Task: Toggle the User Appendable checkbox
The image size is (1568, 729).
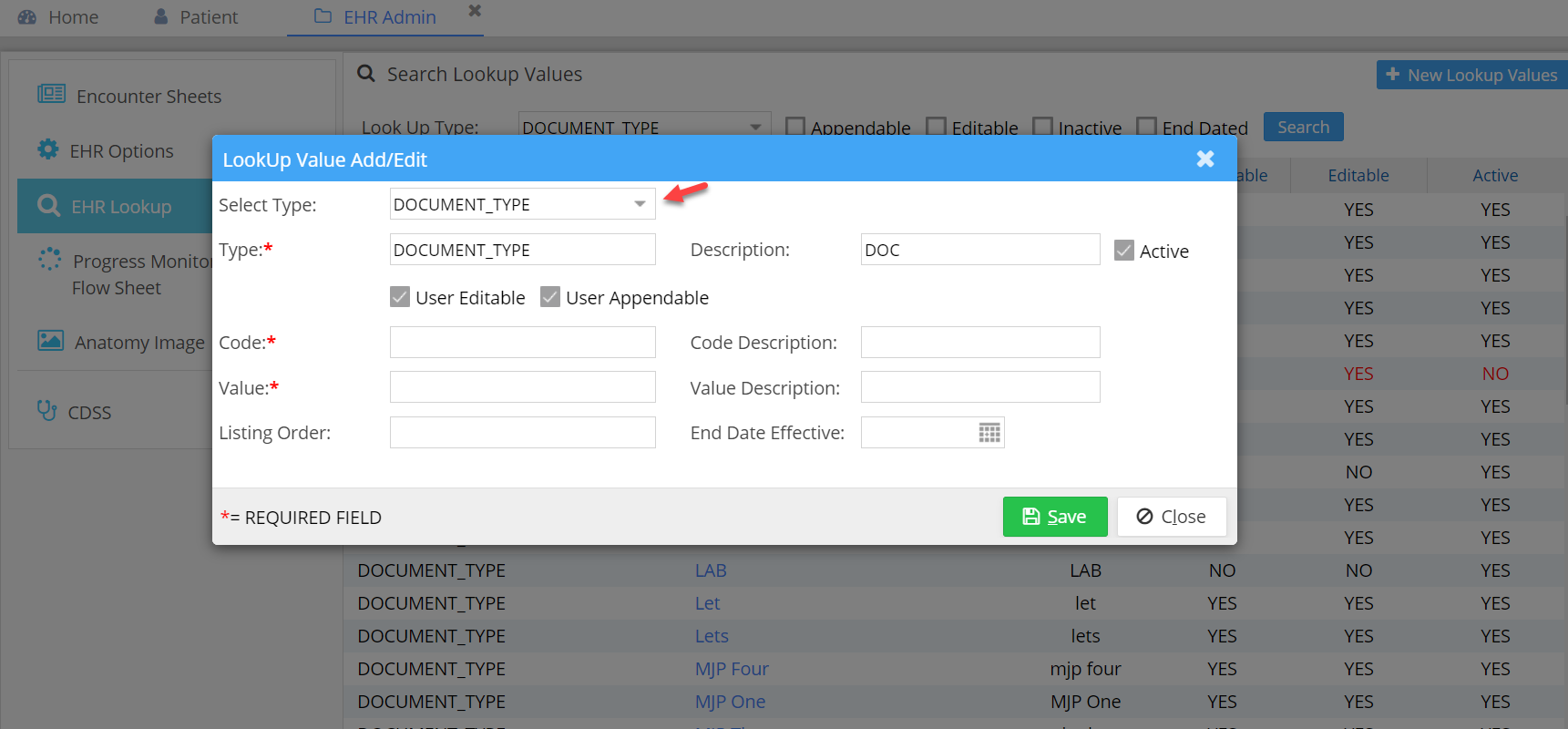Action: pos(550,297)
